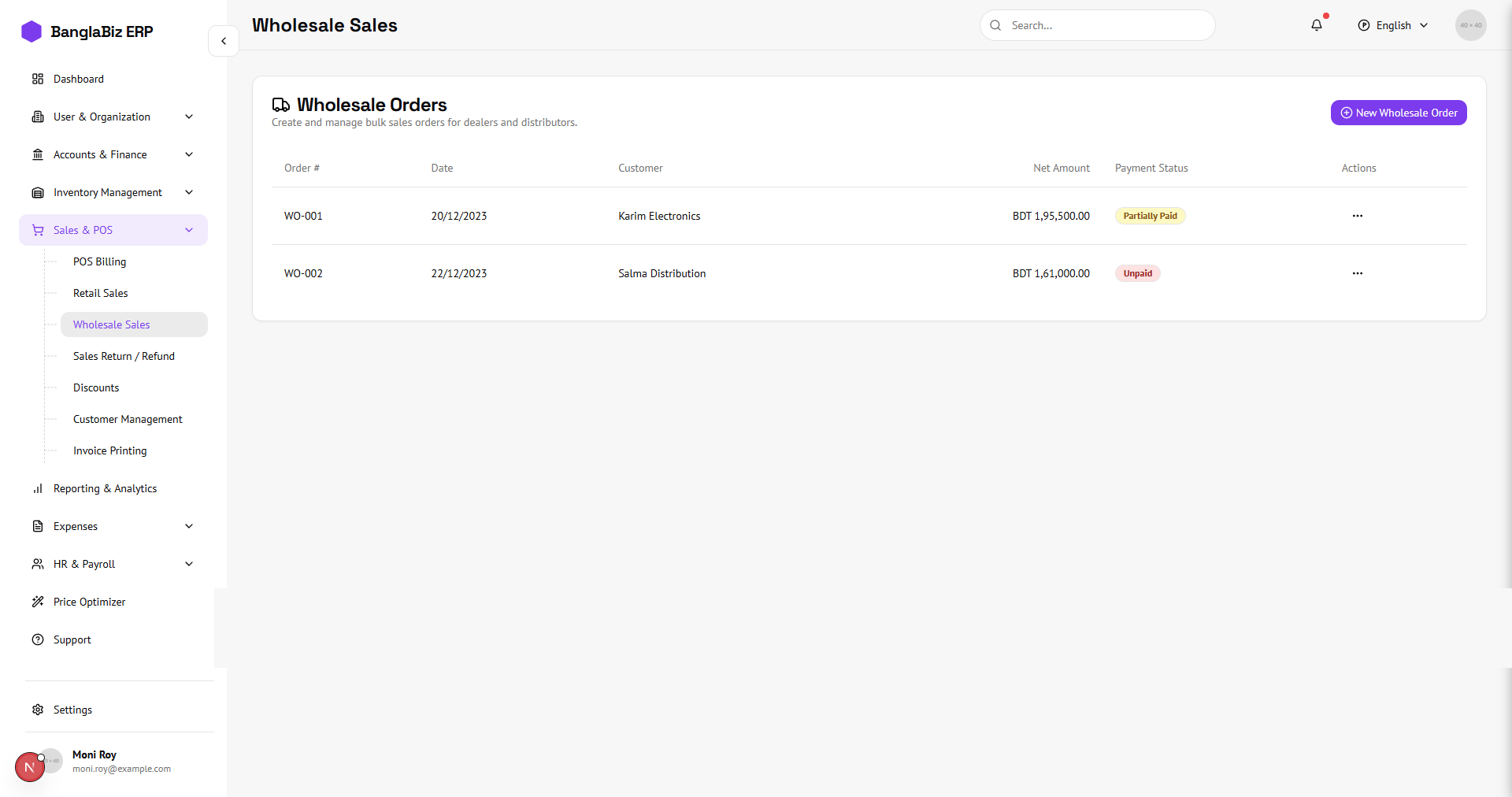
Task: Click the notification bell icon
Action: tap(1316, 25)
